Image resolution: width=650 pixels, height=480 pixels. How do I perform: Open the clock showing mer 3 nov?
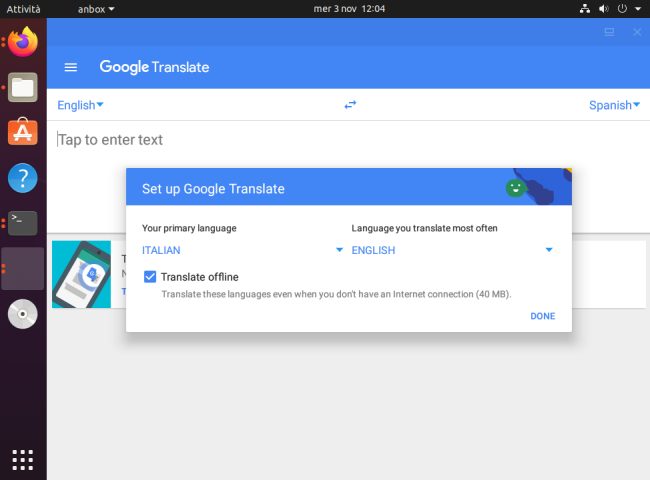[349, 9]
